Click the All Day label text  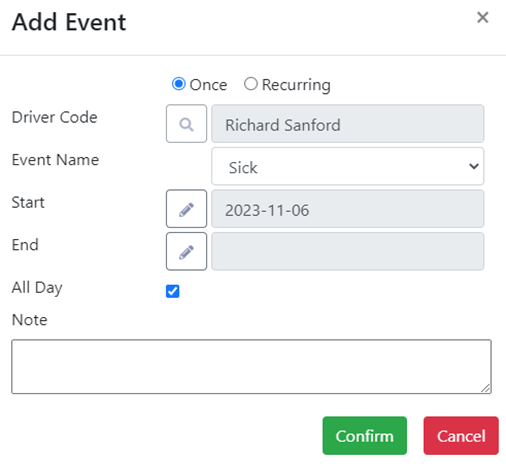(x=37, y=288)
